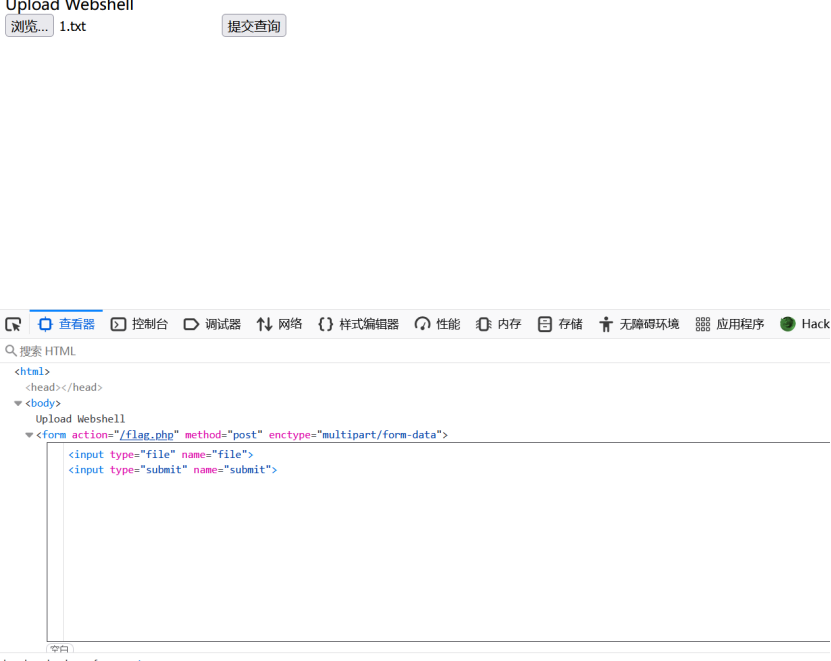
Task: Click the name="submit" attribute
Action: coord(232,470)
